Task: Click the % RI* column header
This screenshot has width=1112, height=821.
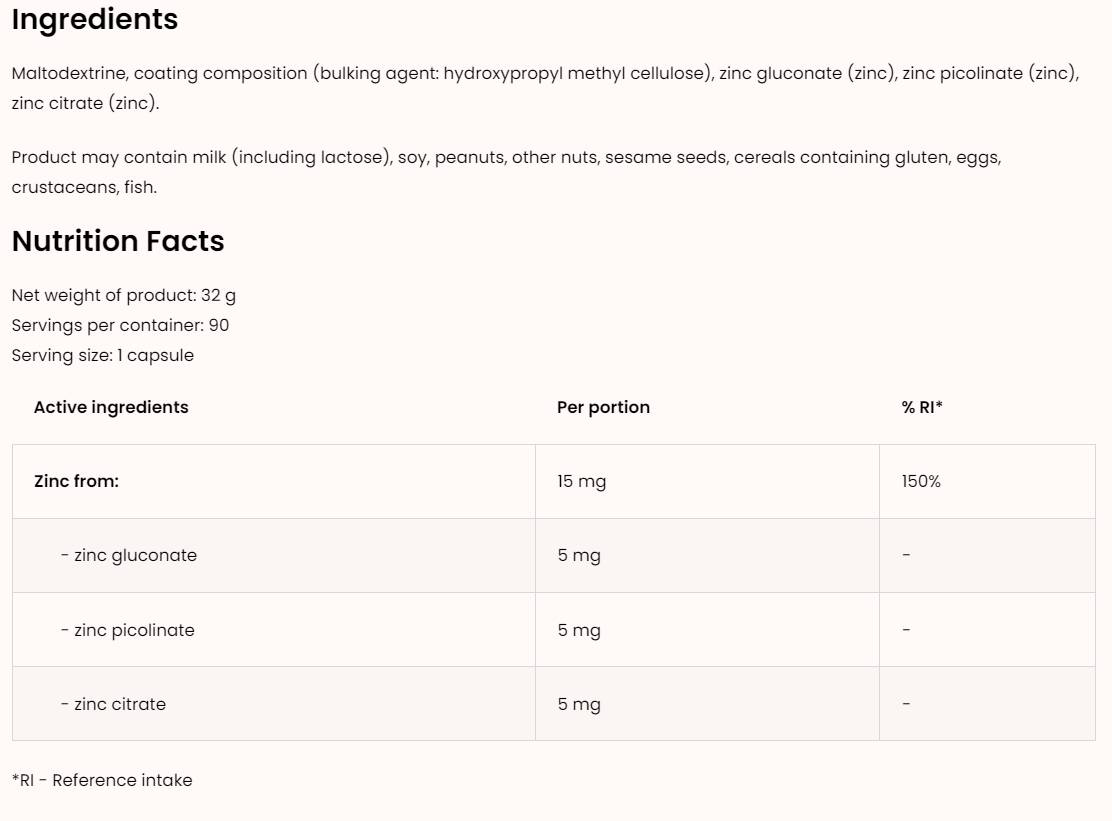Action: point(922,407)
